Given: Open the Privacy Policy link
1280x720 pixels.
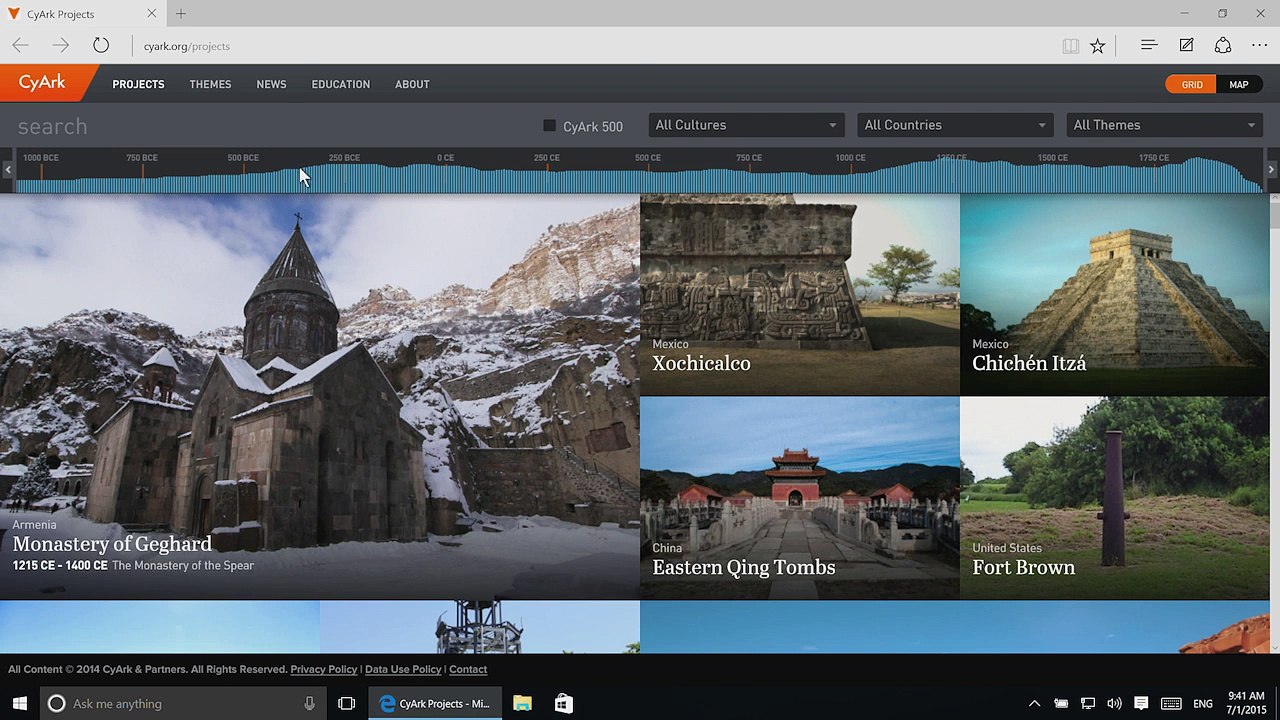Looking at the screenshot, I should tap(324, 669).
